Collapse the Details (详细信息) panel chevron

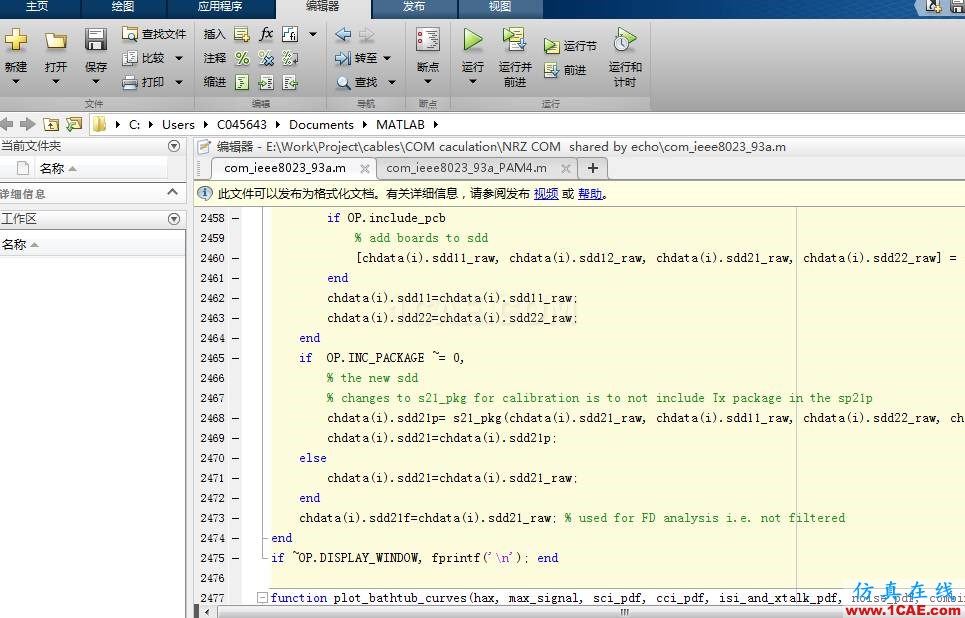(172, 193)
